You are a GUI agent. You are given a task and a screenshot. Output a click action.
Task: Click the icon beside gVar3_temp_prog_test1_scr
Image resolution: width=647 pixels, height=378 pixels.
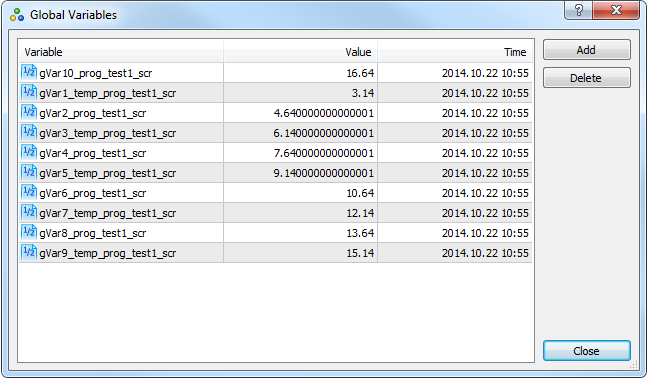pyautogui.click(x=29, y=132)
